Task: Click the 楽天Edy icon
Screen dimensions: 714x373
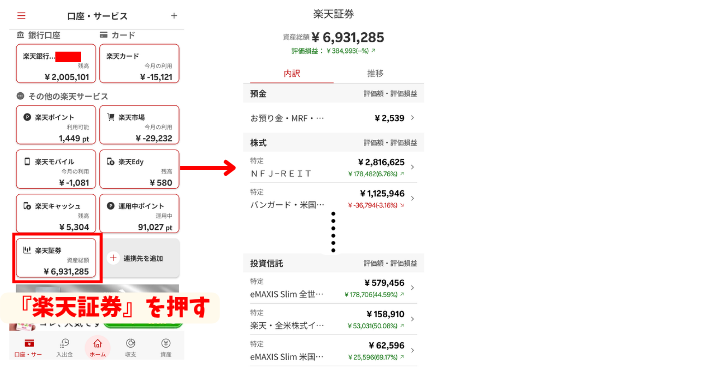Action: 111,162
